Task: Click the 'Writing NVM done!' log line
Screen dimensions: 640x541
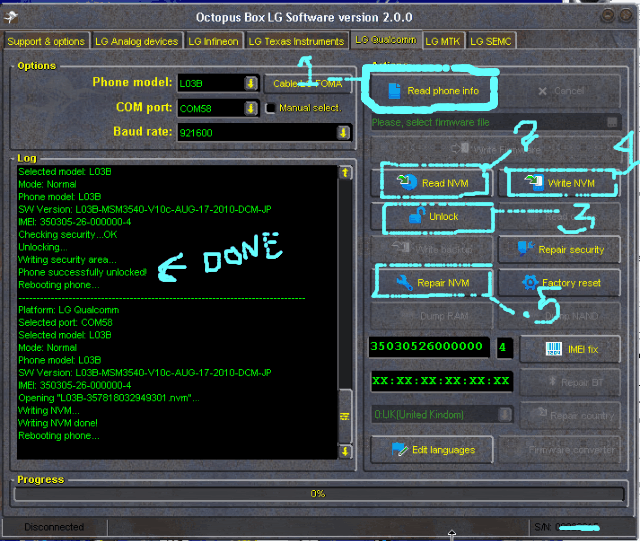Action: click(58, 423)
